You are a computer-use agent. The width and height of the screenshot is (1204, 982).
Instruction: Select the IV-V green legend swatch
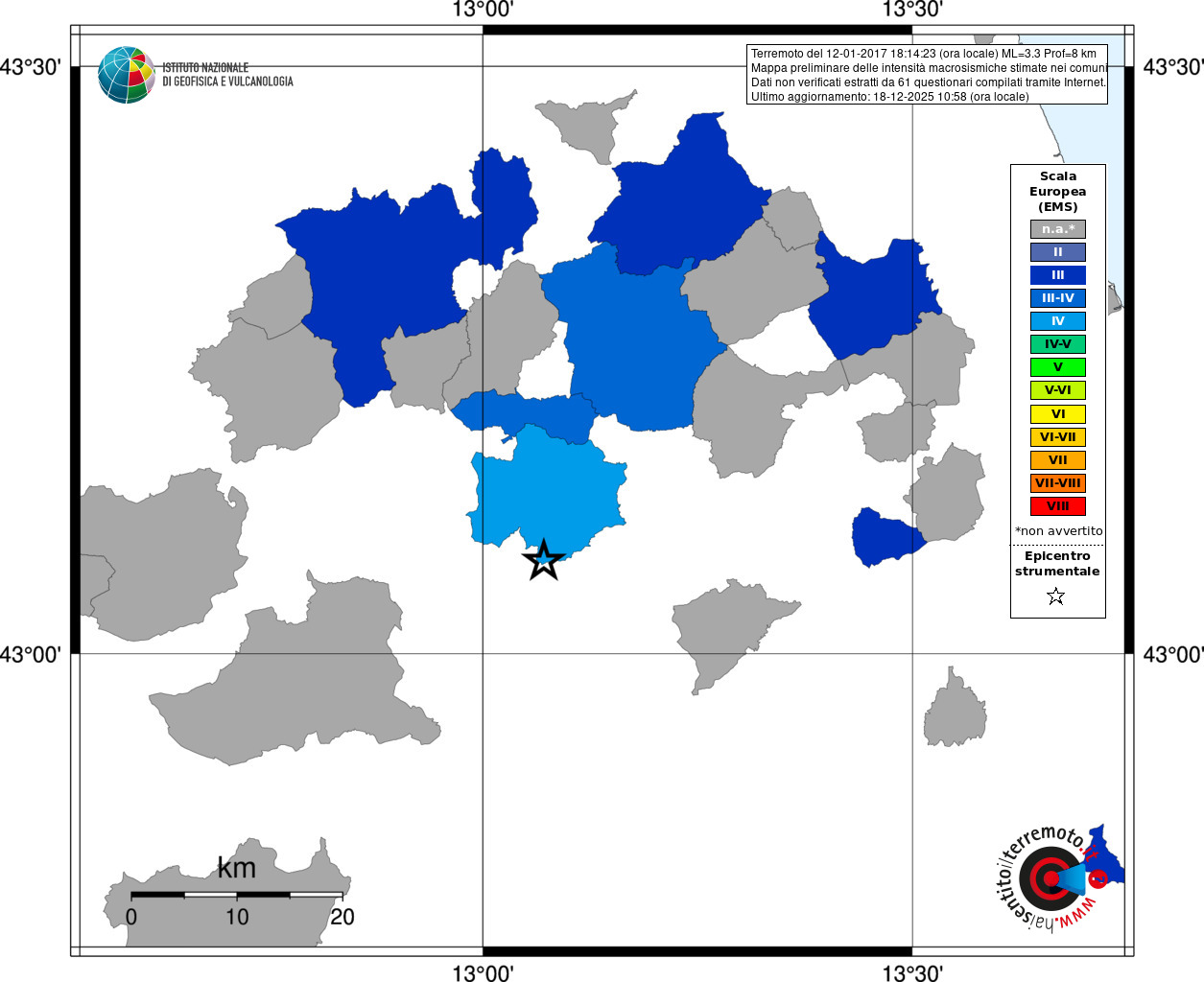pyautogui.click(x=1058, y=344)
